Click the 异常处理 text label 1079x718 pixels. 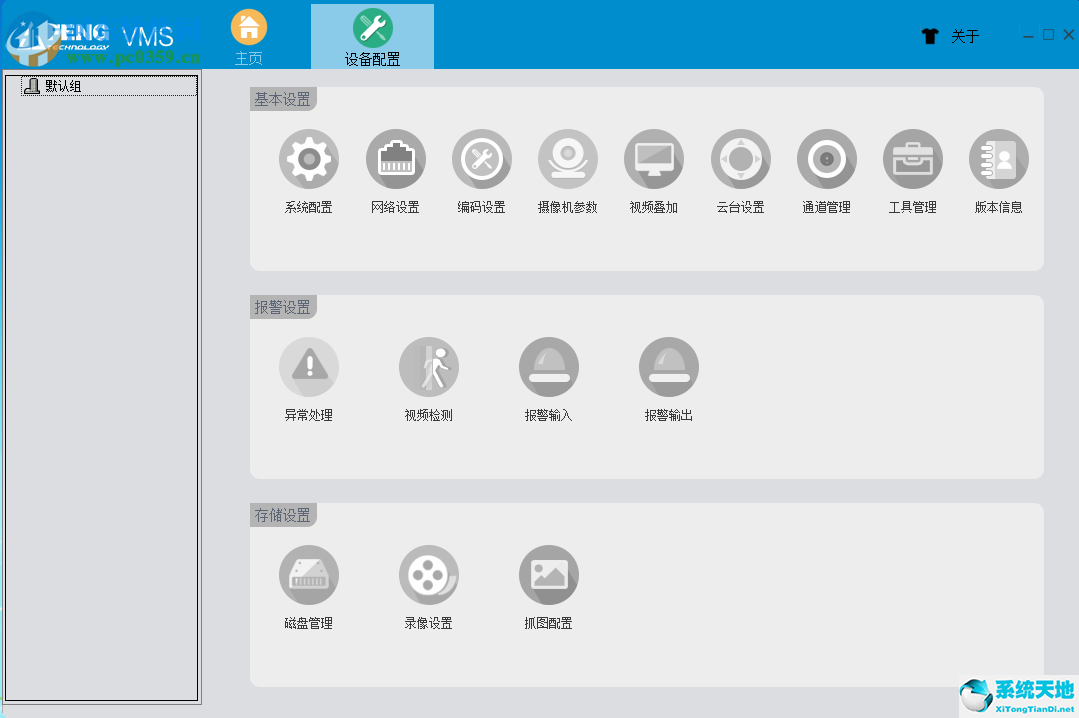point(309,415)
